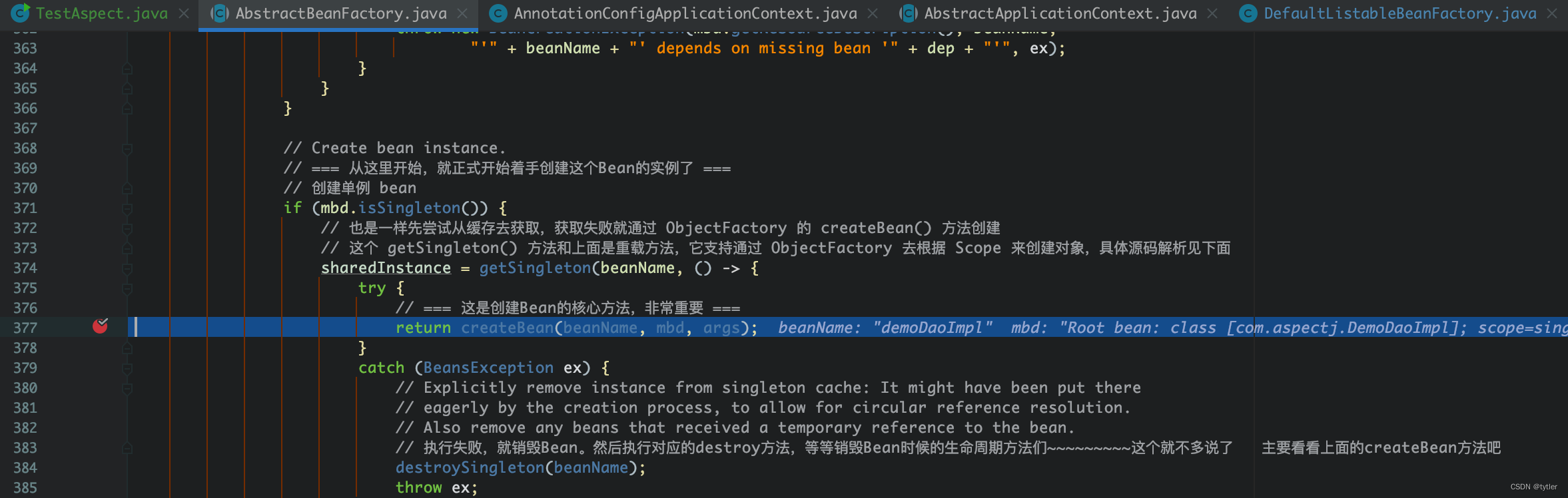Click the inline beanName "demoDaoImpl" debug value
This screenshot has width=1568, height=498.
[x=885, y=328]
